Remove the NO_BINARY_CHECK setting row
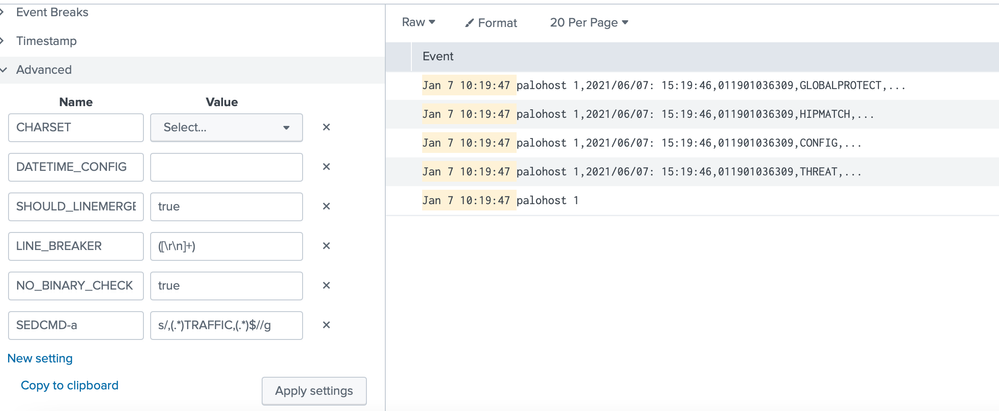Viewport: 999px width, 411px height. point(326,286)
